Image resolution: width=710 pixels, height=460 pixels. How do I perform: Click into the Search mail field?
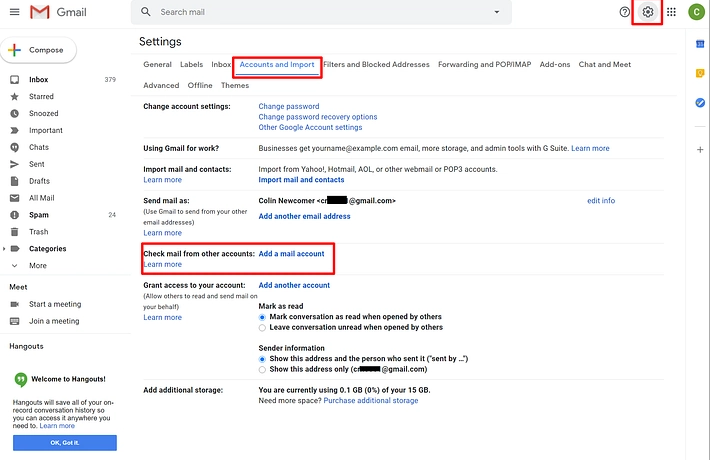(320, 12)
